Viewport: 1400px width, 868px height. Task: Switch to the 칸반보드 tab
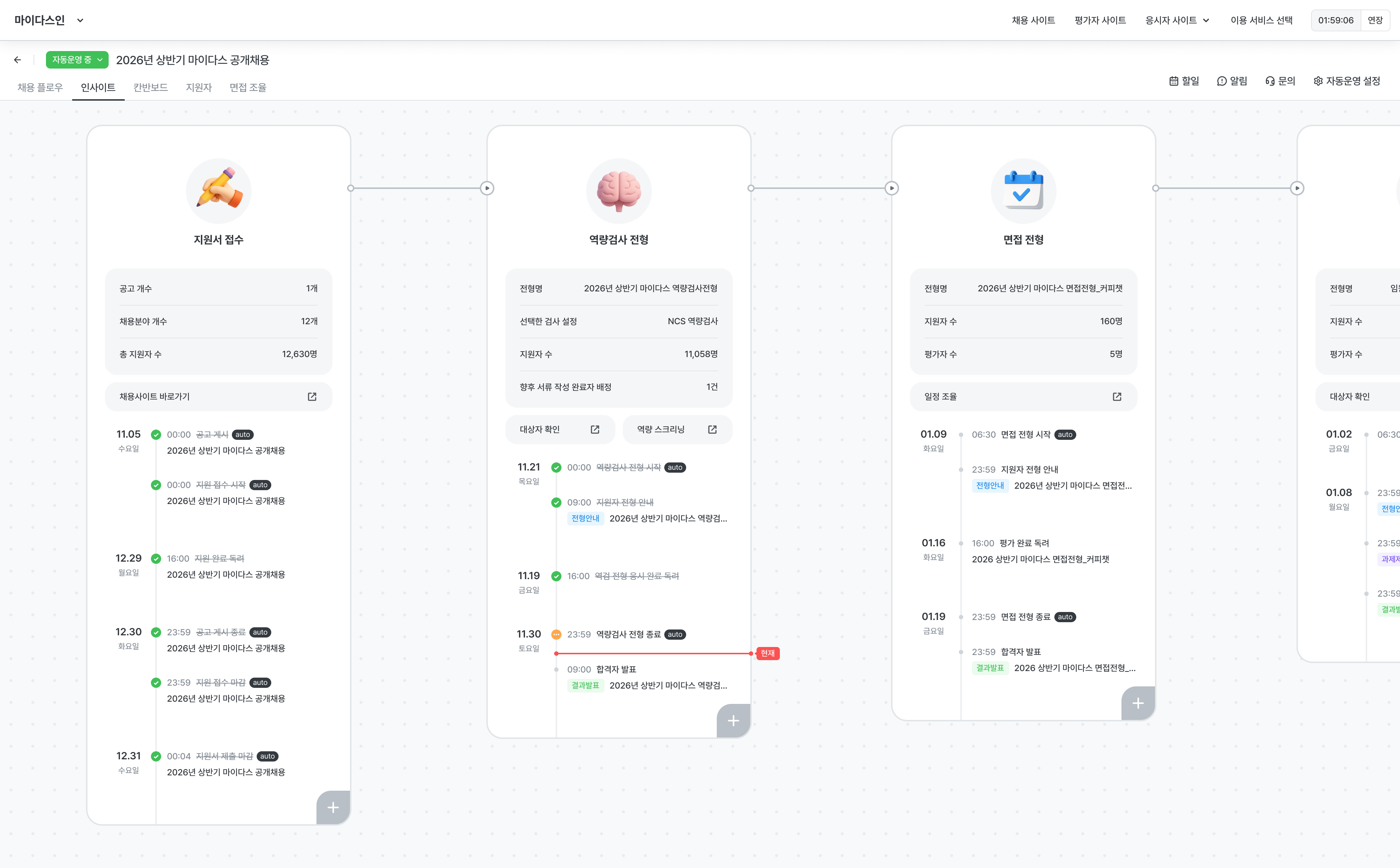click(150, 87)
